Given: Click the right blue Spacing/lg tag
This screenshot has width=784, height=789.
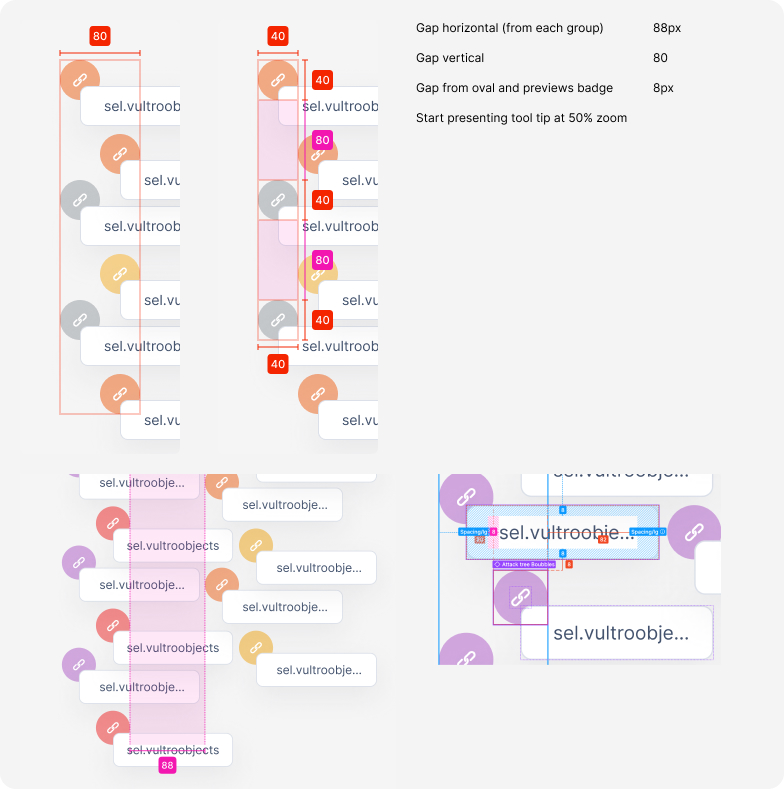Looking at the screenshot, I should point(646,532).
